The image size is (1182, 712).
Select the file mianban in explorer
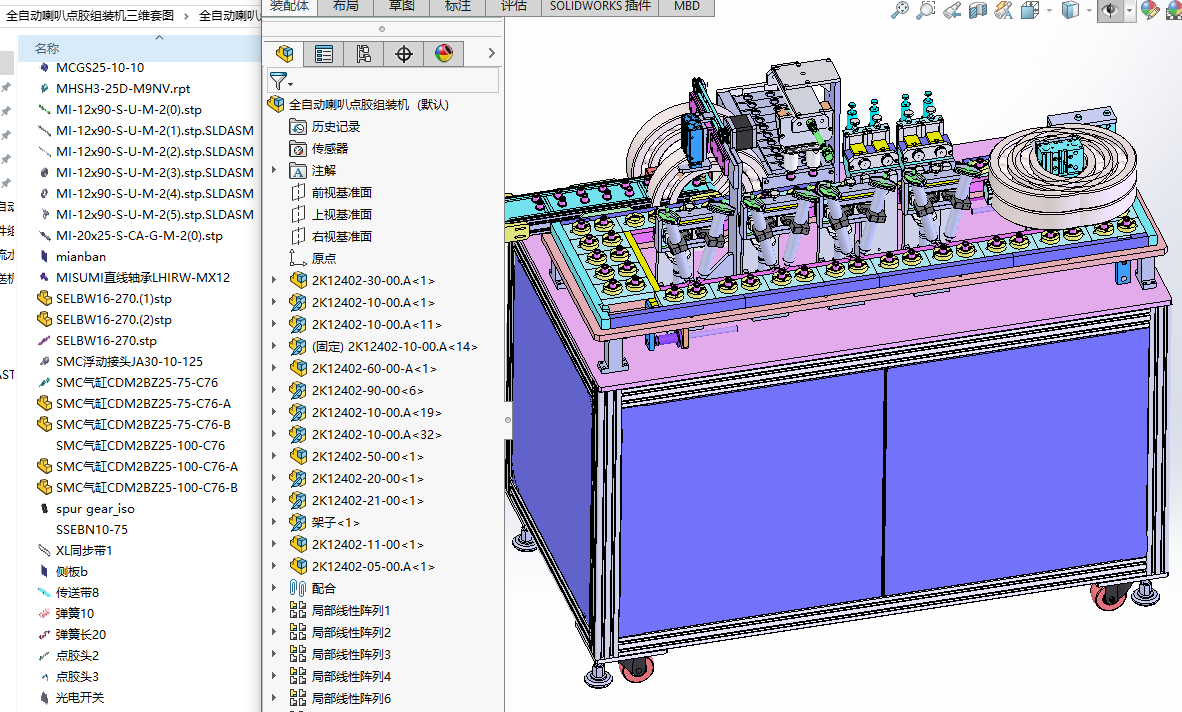(x=80, y=257)
